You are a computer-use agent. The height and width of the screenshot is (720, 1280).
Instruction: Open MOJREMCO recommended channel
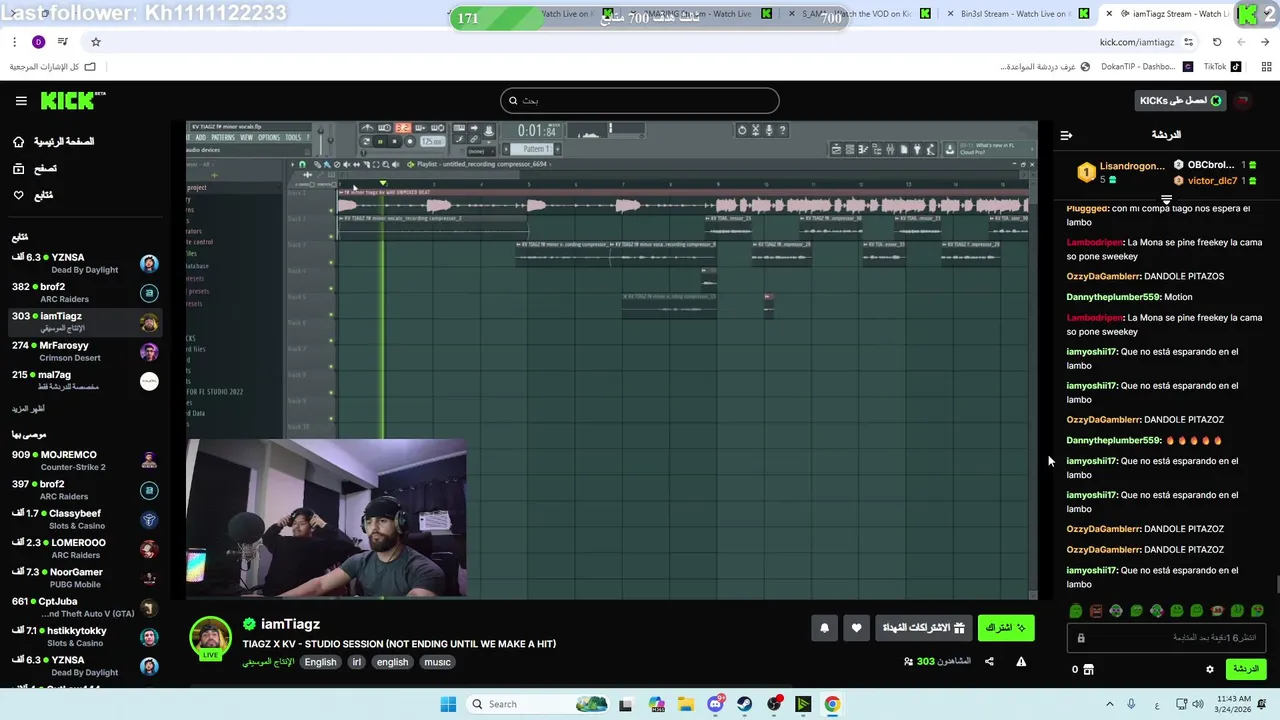point(85,460)
